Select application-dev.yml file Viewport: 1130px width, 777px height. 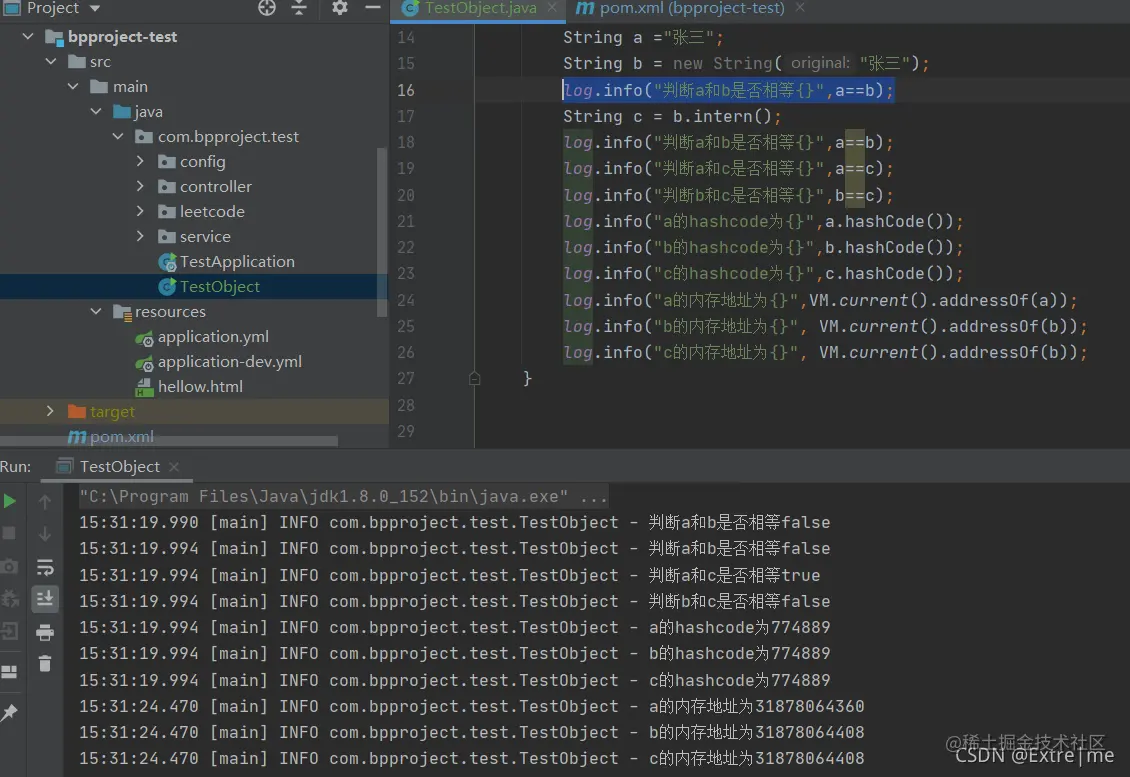coord(230,361)
